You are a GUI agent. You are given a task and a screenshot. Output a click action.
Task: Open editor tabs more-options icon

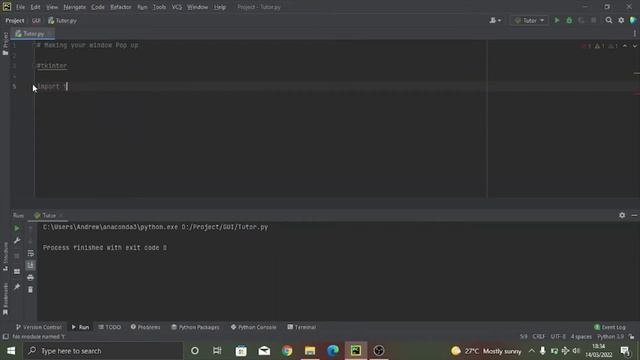coord(635,33)
